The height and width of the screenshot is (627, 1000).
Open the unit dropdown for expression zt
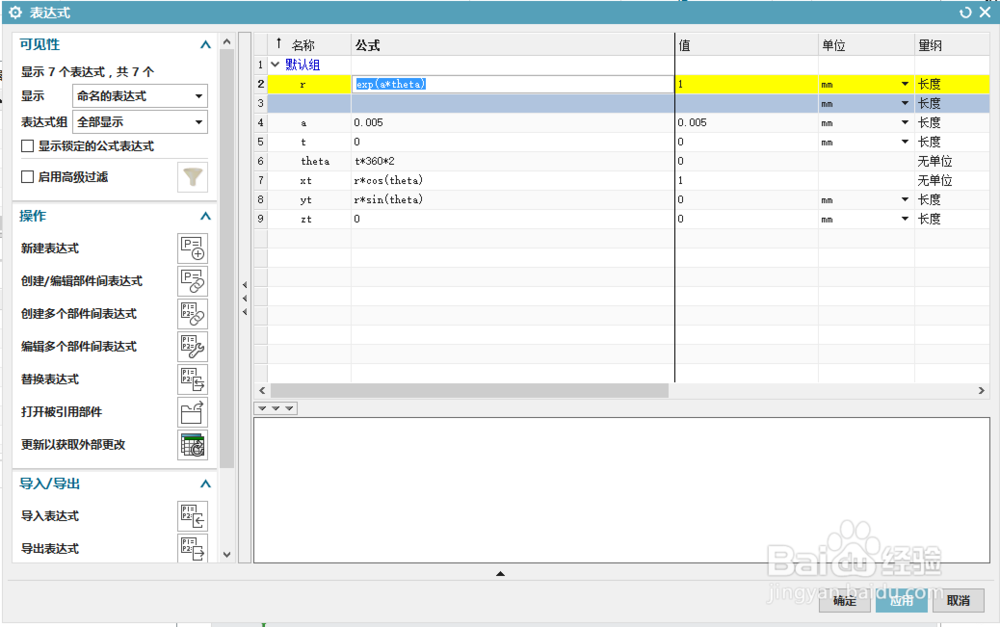(x=904, y=219)
